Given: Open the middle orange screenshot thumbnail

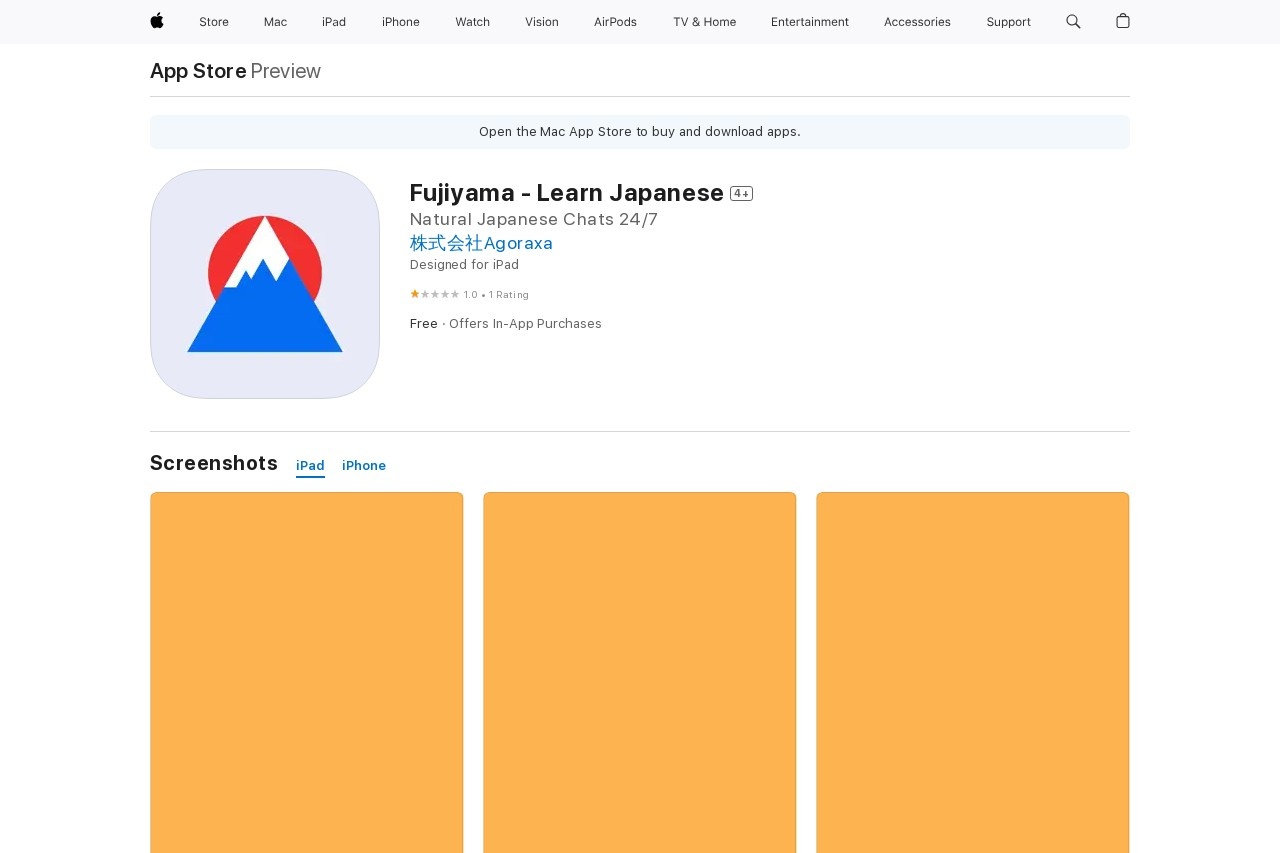Looking at the screenshot, I should (640, 672).
